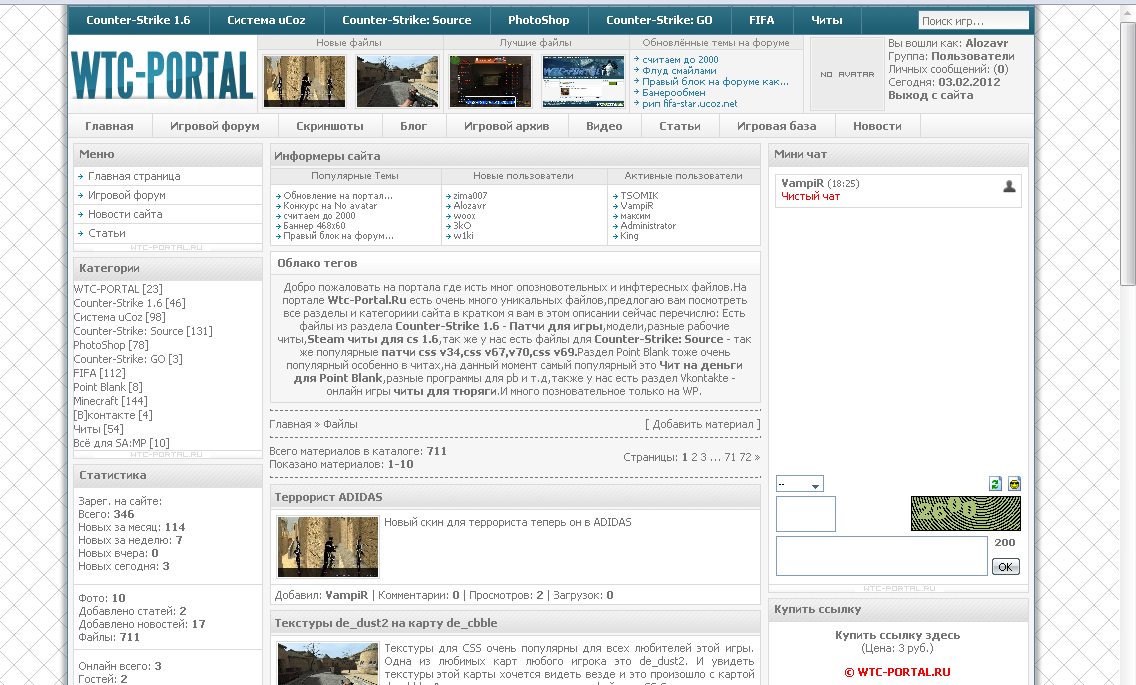Go to page 2 of files
Screen dimensions: 1136x685
694,457
